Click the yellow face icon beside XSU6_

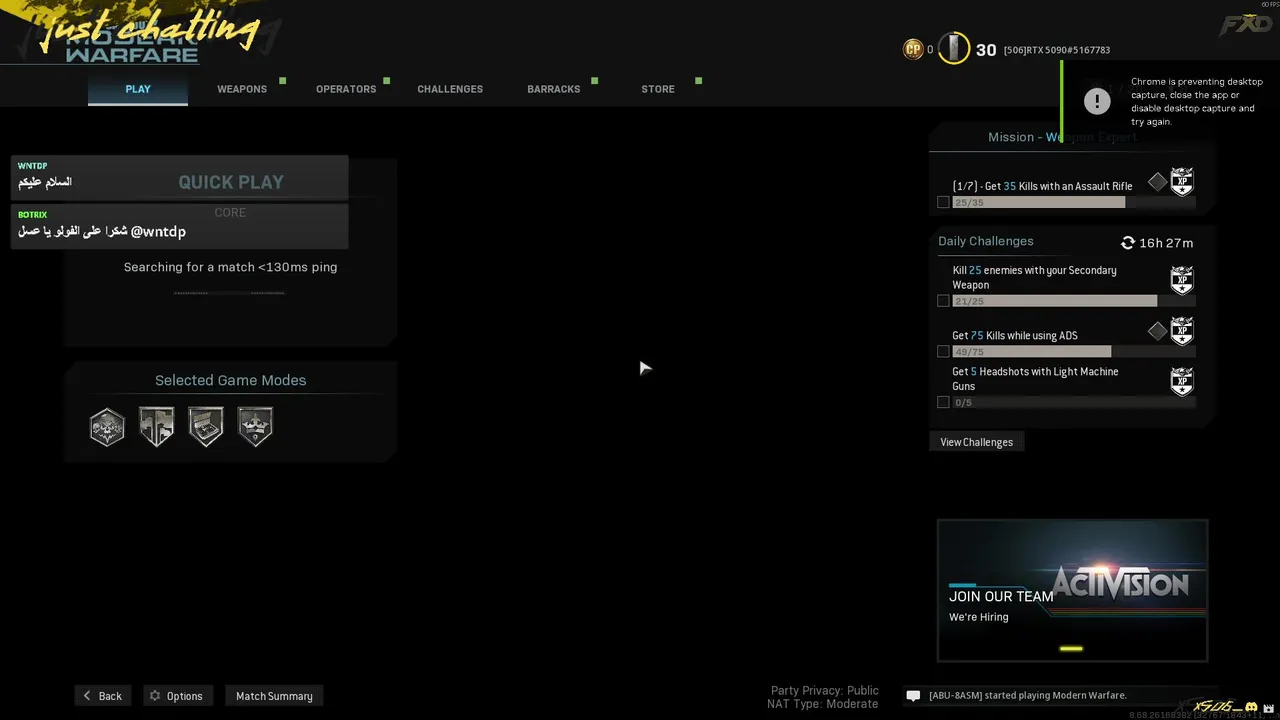(1250, 707)
